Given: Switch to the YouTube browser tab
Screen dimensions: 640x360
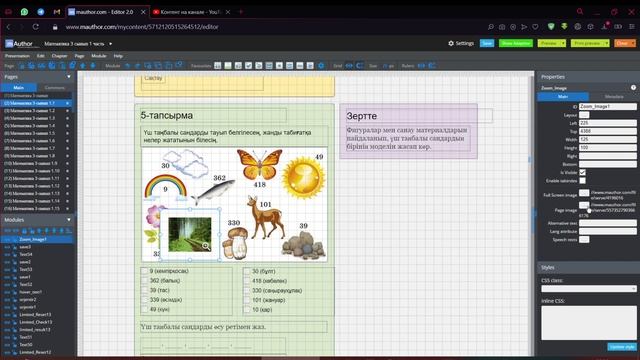Looking at the screenshot, I should click(191, 12).
